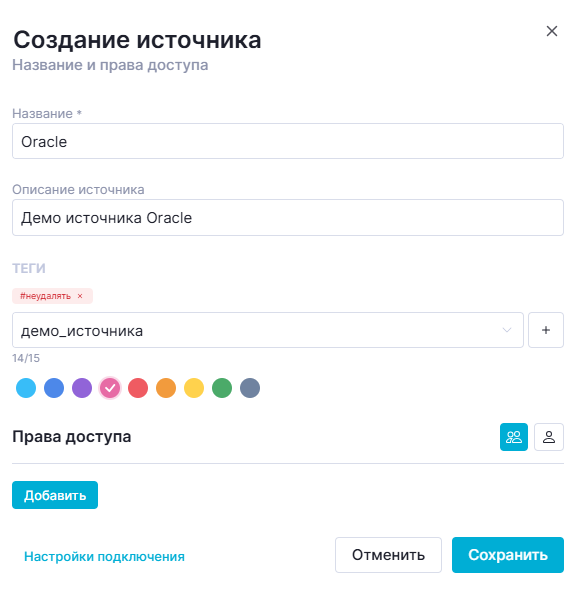
Task: Toggle the selected pink tag color
Action: (x=110, y=388)
